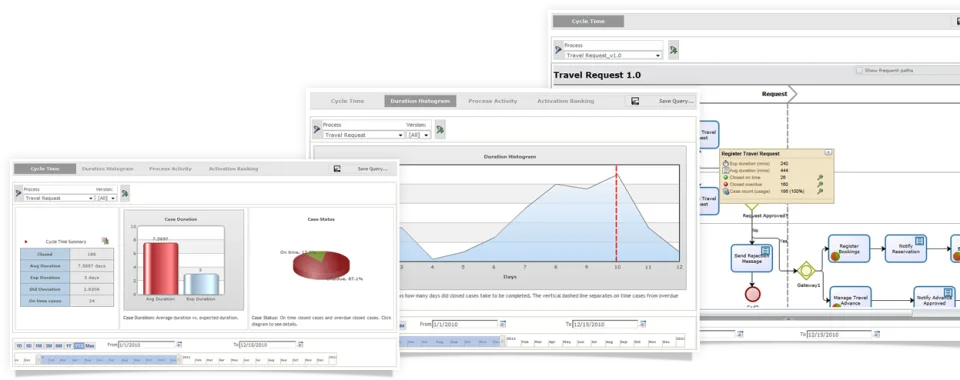This screenshot has width=960, height=380.
Task: Select 1M range button in Cycle Time window
Action: pyautogui.click(x=39, y=346)
